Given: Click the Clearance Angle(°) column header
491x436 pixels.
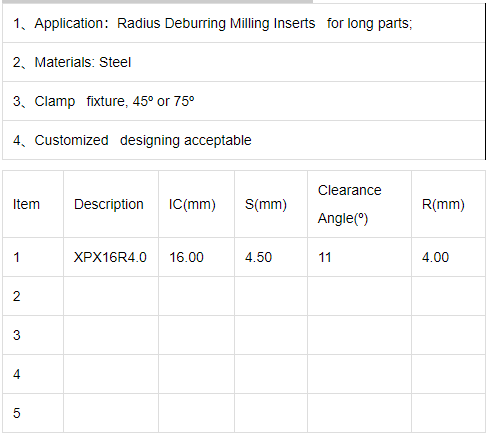Looking at the screenshot, I should click(x=360, y=204).
